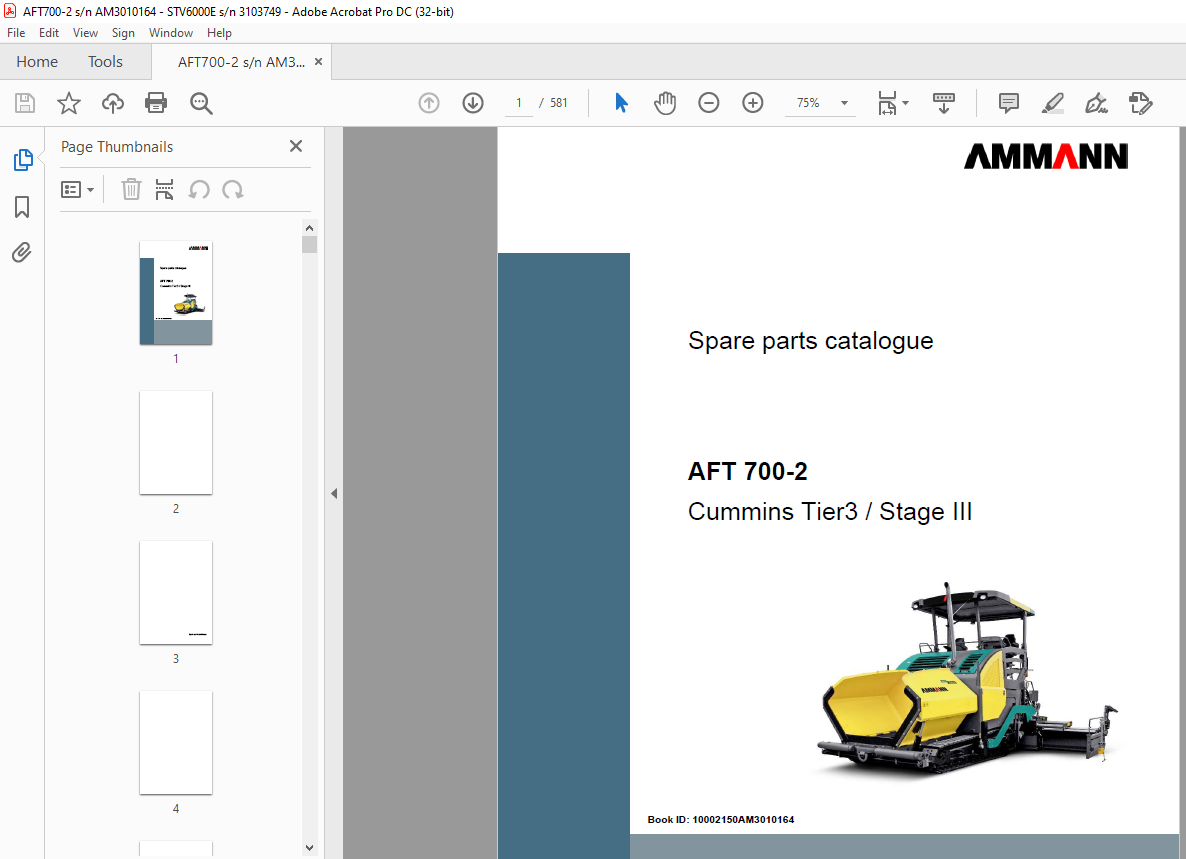
Task: Click the 'AFT 700-2' heading text
Action: pos(748,471)
